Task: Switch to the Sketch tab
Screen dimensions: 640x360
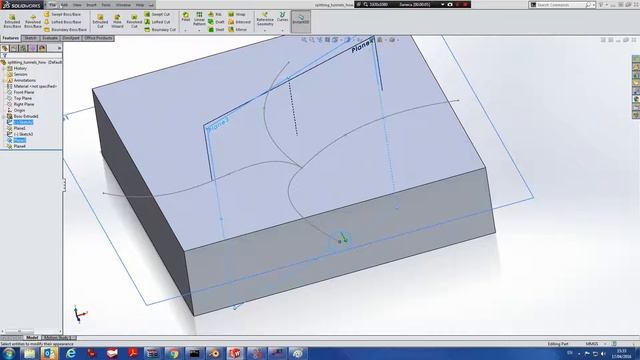Action: (x=30, y=38)
